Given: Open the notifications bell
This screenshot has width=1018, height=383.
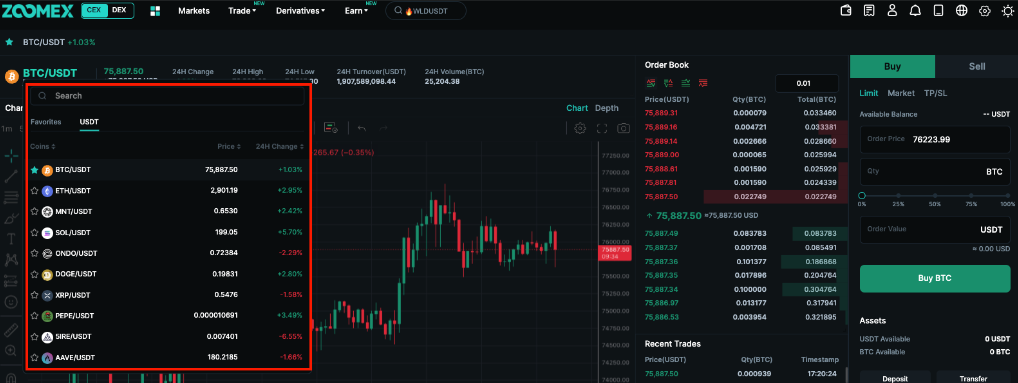Looking at the screenshot, I should tap(915, 11).
